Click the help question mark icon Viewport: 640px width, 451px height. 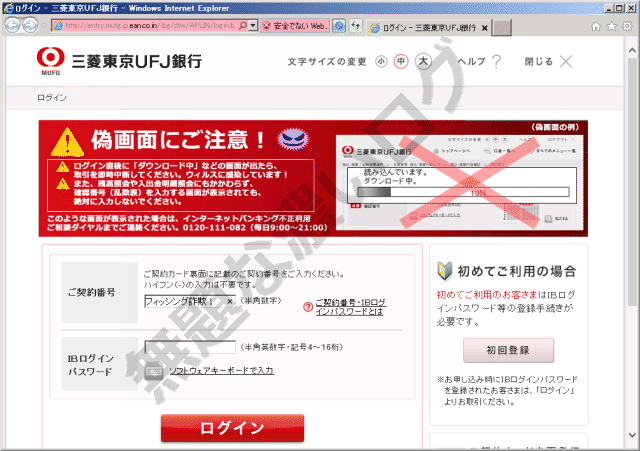(x=497, y=62)
